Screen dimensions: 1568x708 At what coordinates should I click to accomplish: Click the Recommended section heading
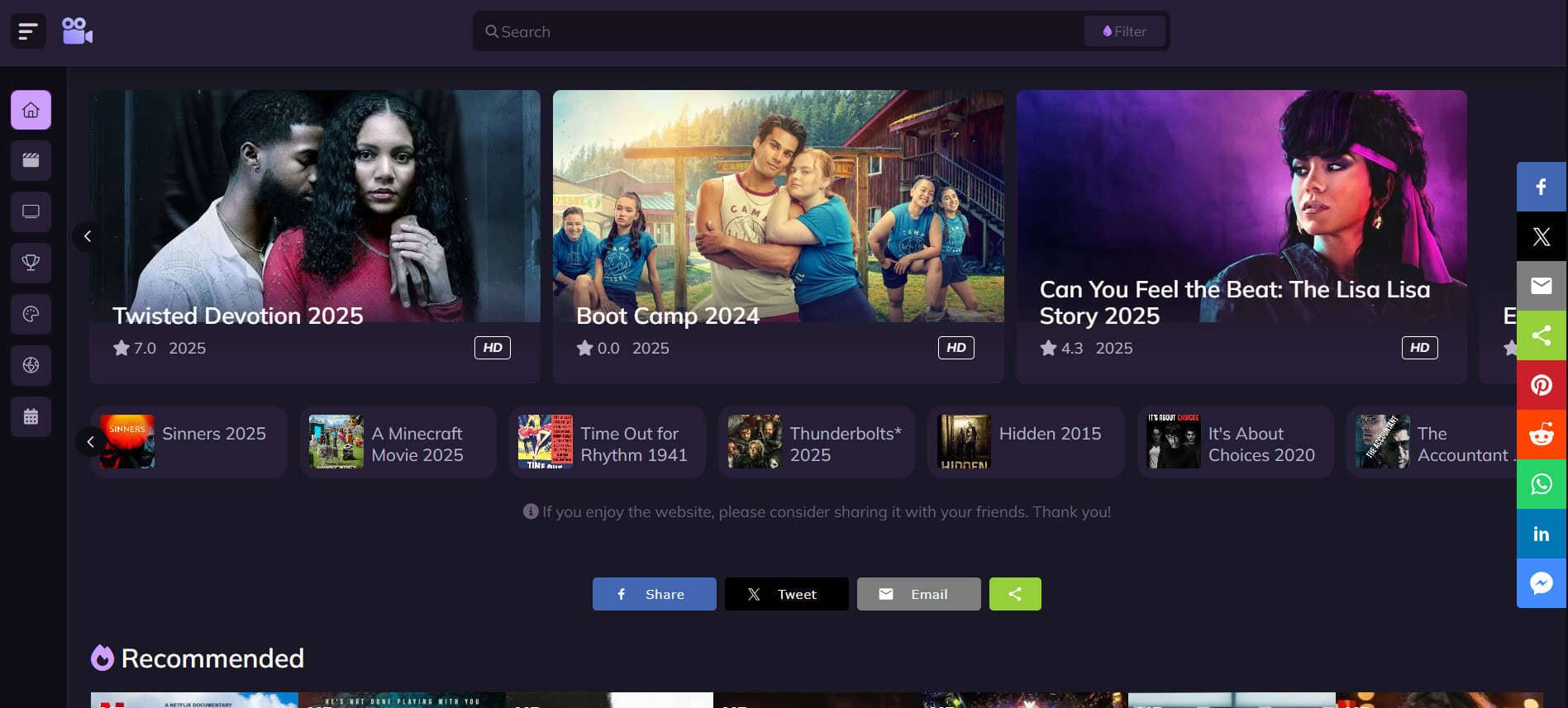click(212, 658)
